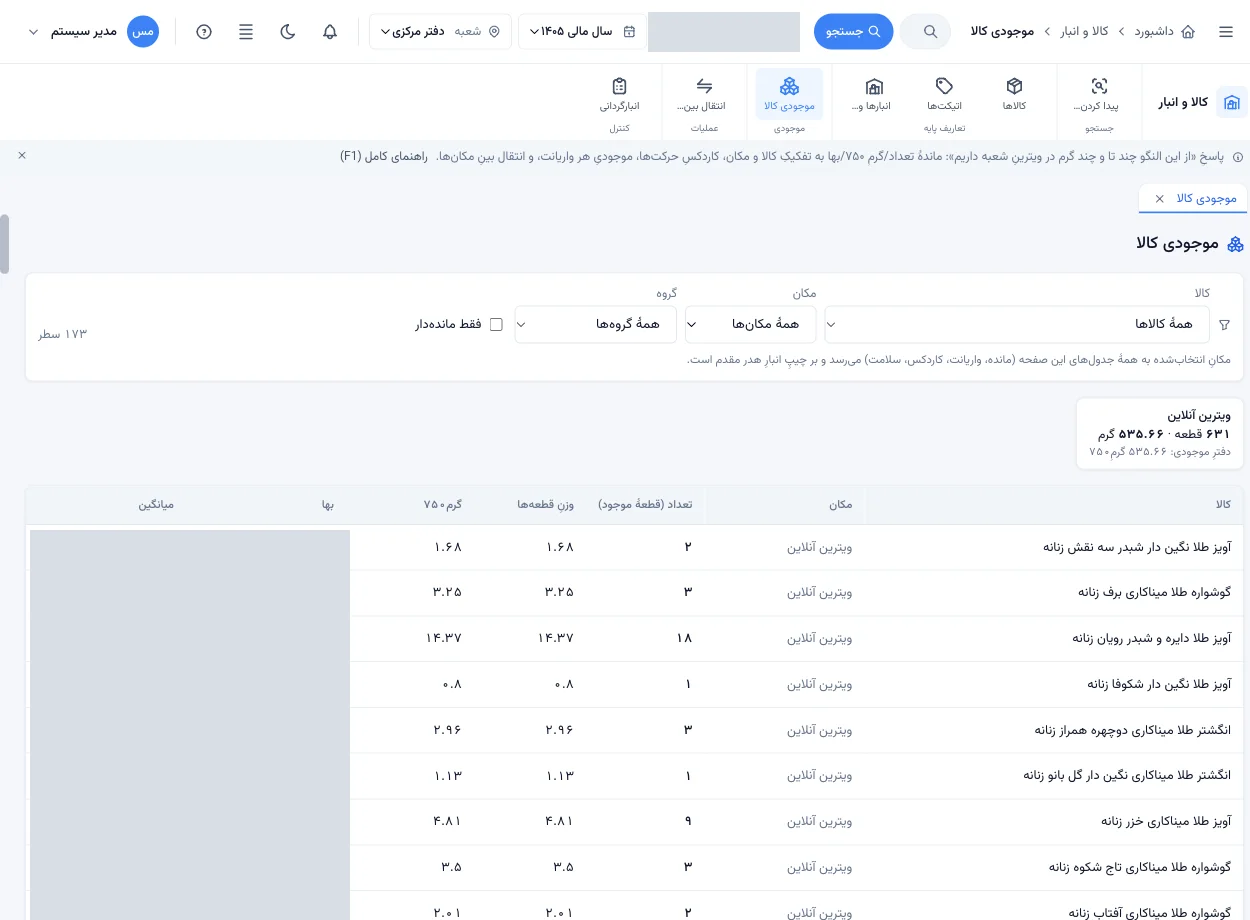
Task: Select موجودی کالا ribbon item
Action: point(789,94)
